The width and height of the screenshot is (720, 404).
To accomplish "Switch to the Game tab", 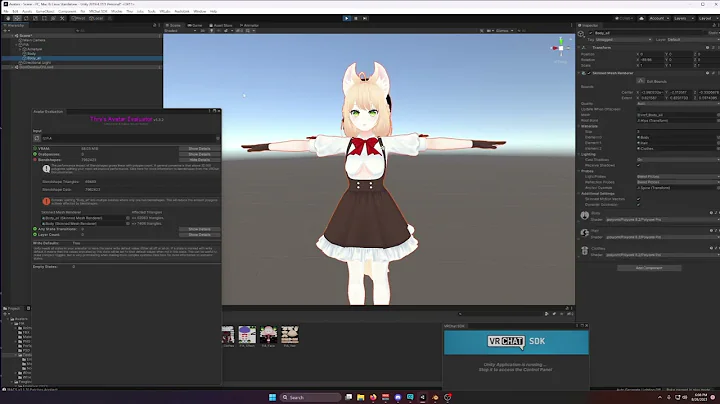I will [x=195, y=25].
